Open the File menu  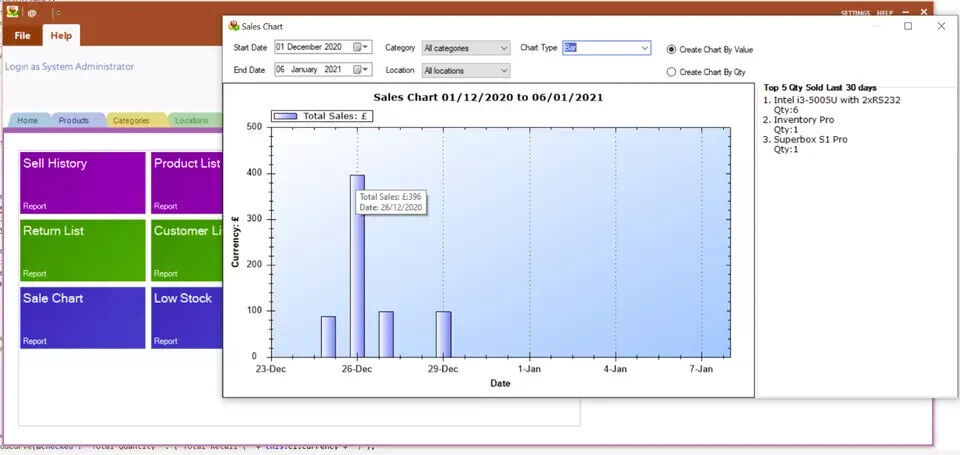tap(23, 36)
